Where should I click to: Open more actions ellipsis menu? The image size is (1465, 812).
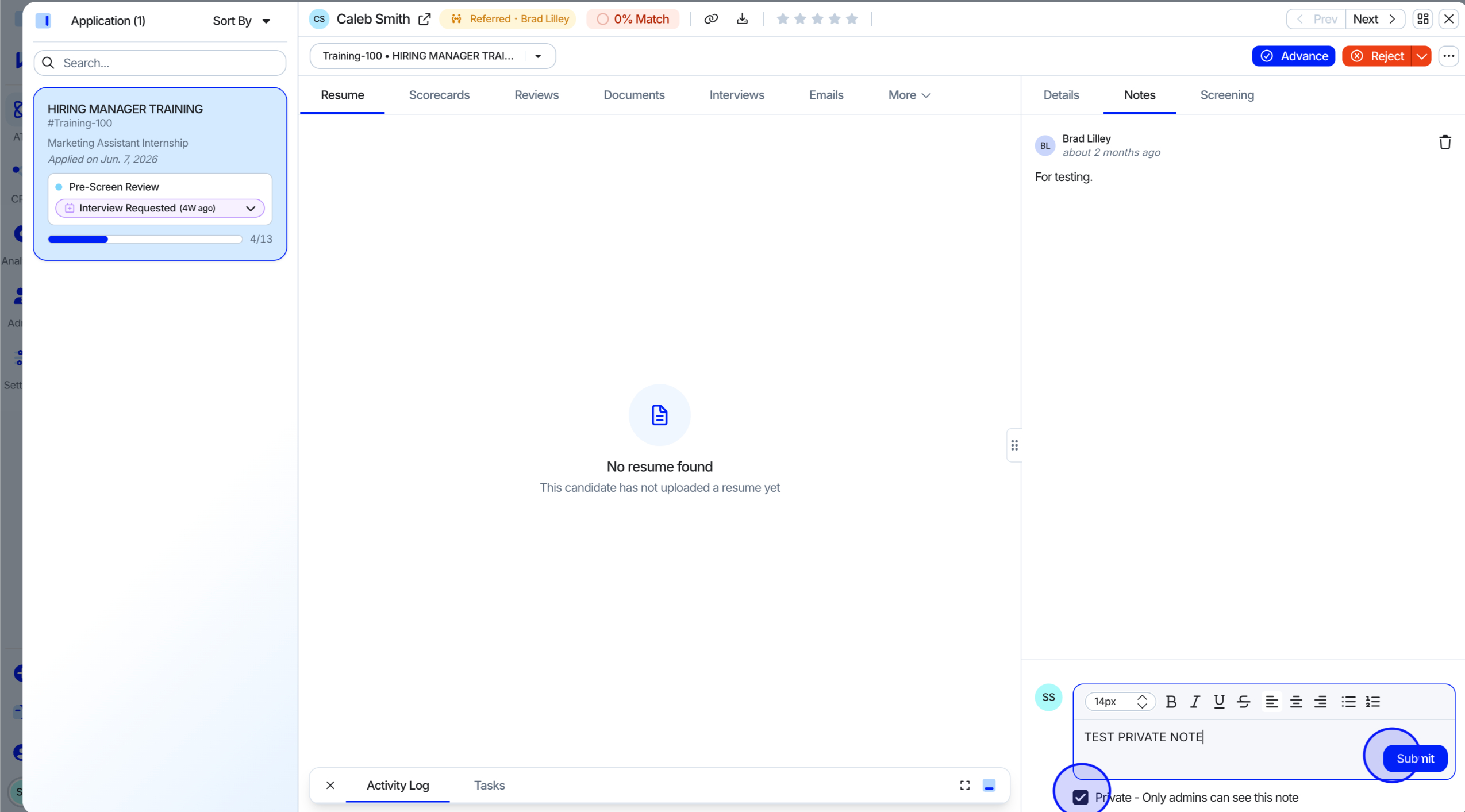coord(1448,56)
